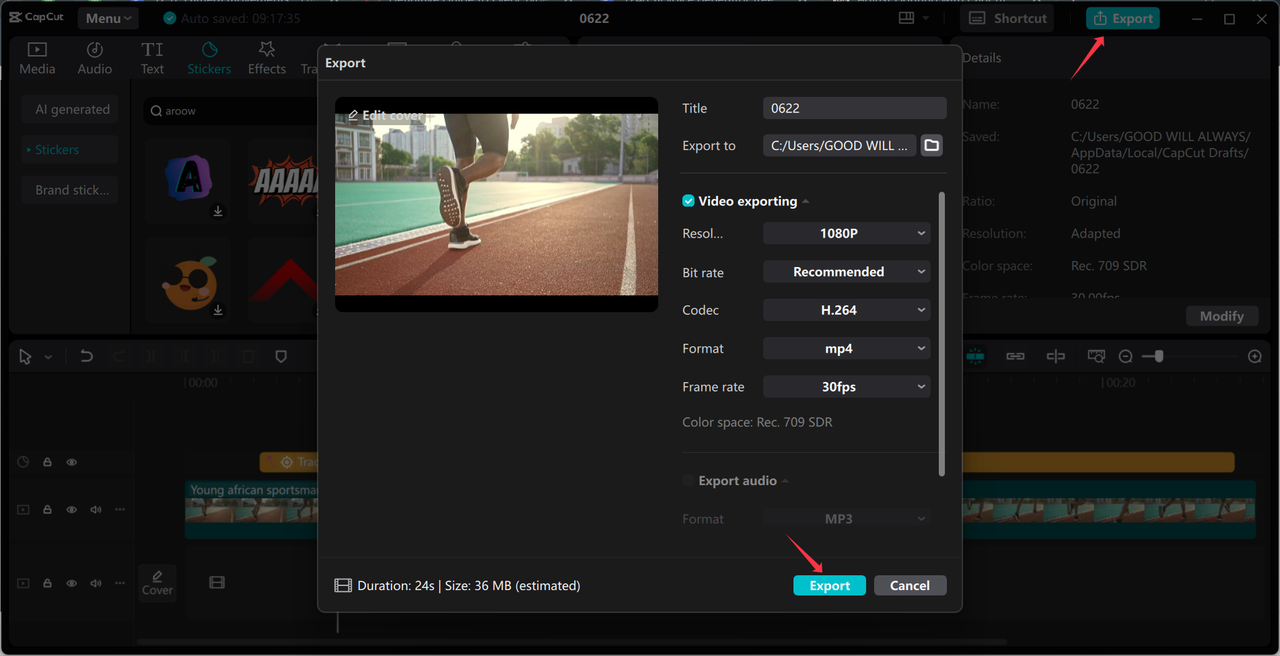Open the Export folder browse icon
The height and width of the screenshot is (656, 1280).
coord(931,145)
